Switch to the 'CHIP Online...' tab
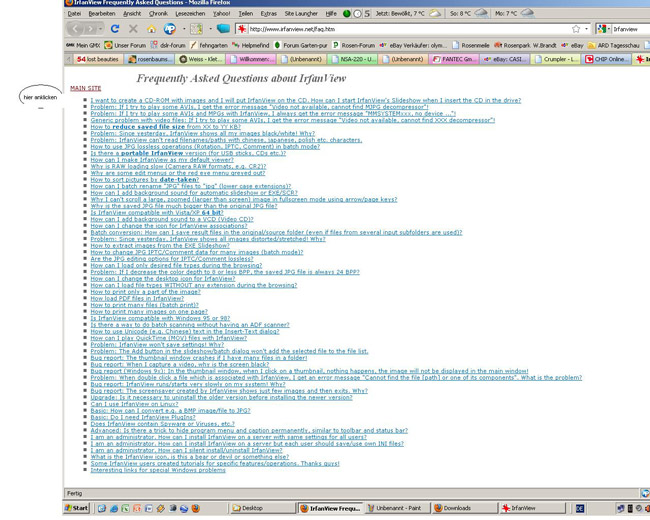 point(606,59)
